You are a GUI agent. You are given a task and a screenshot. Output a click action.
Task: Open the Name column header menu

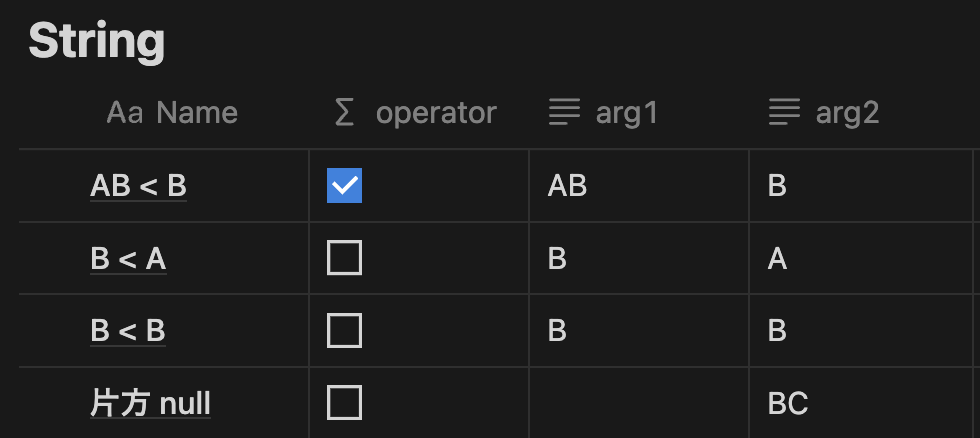click(164, 113)
